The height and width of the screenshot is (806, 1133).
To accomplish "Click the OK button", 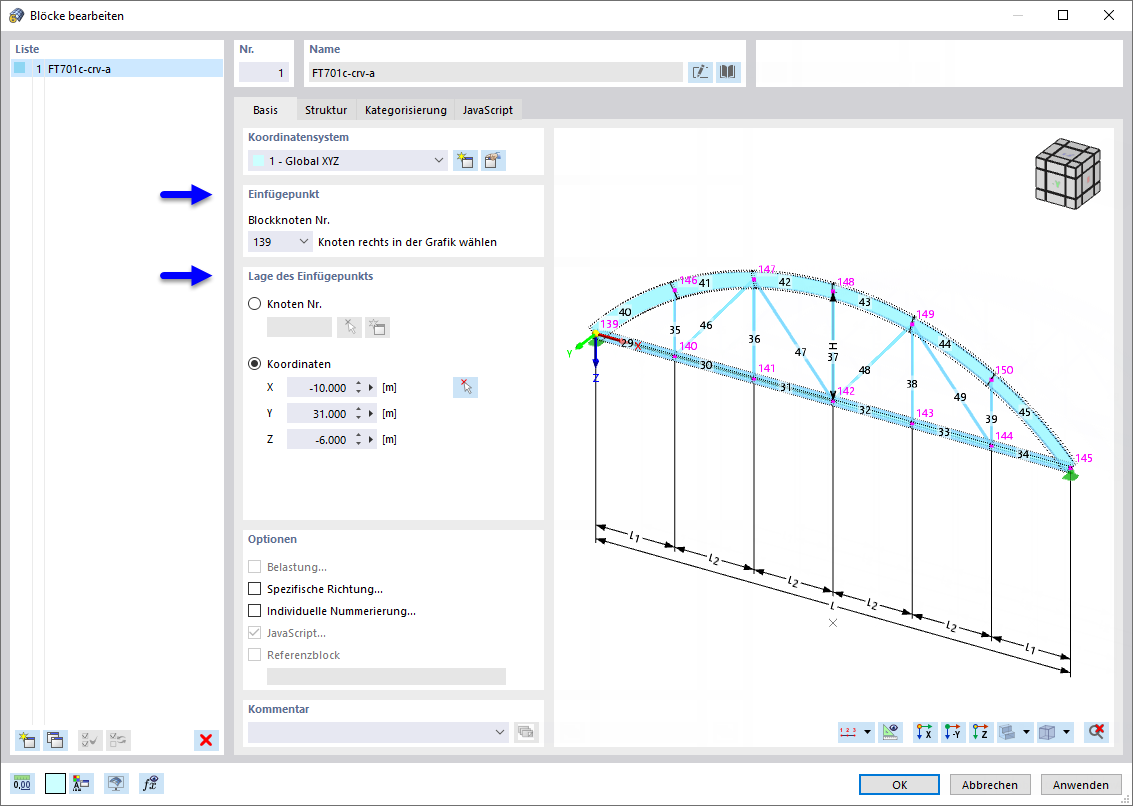I will (x=900, y=784).
